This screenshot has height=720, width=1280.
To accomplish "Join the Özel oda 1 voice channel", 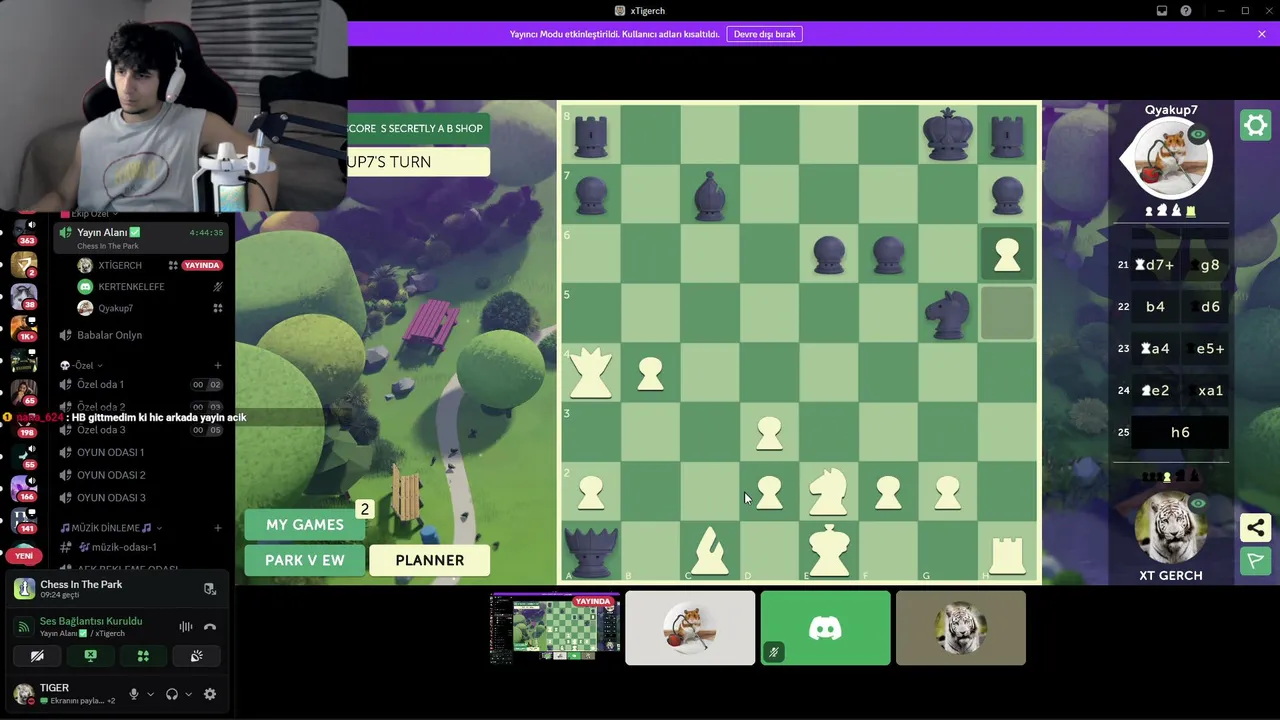I will point(141,384).
